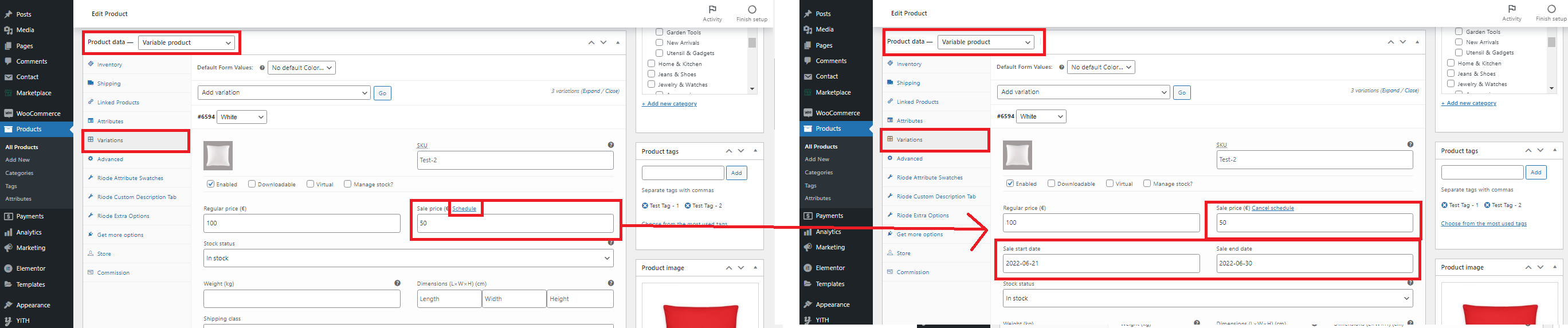Click Go button in left screenshot
The image size is (1568, 328).
(x=382, y=93)
